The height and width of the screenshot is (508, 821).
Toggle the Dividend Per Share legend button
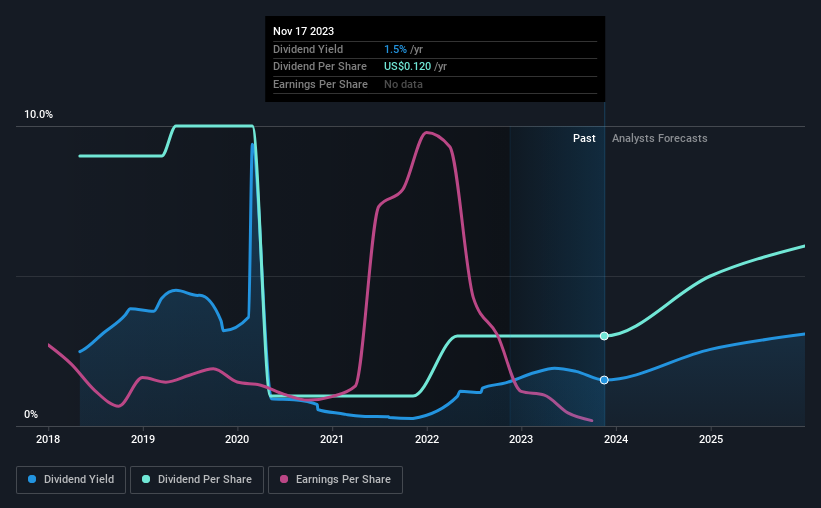[197, 480]
